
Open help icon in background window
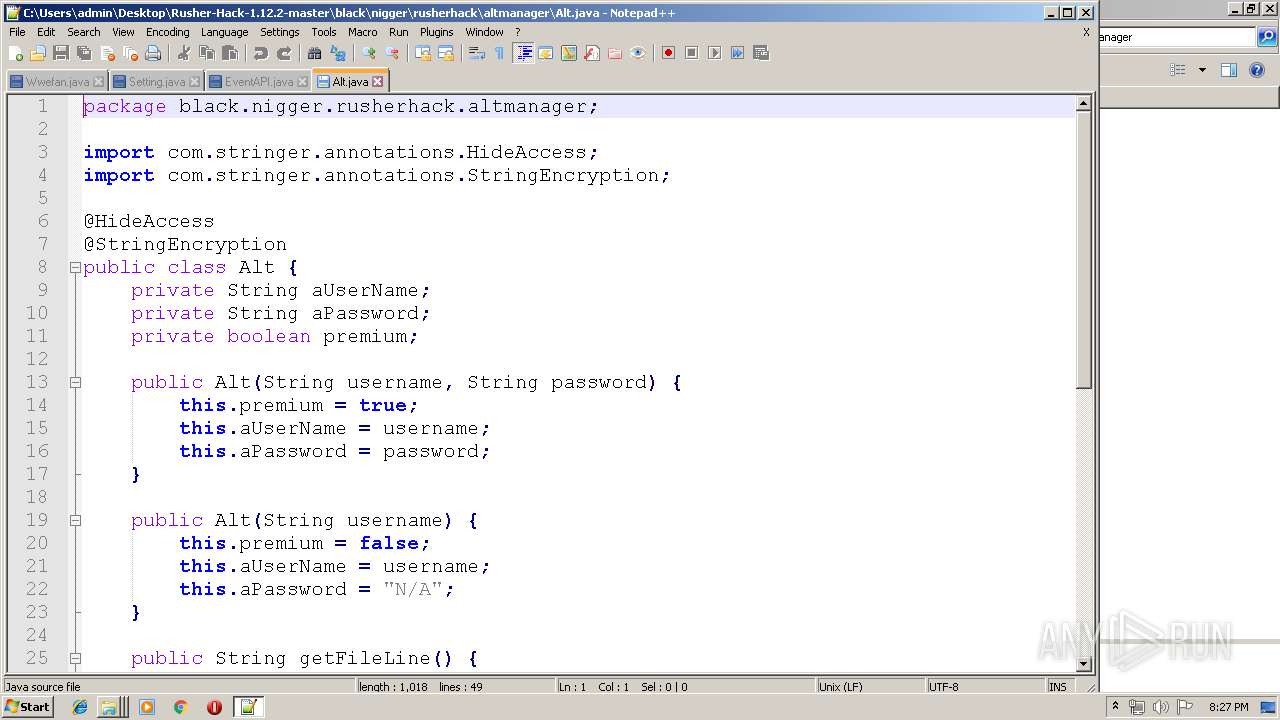[1258, 70]
